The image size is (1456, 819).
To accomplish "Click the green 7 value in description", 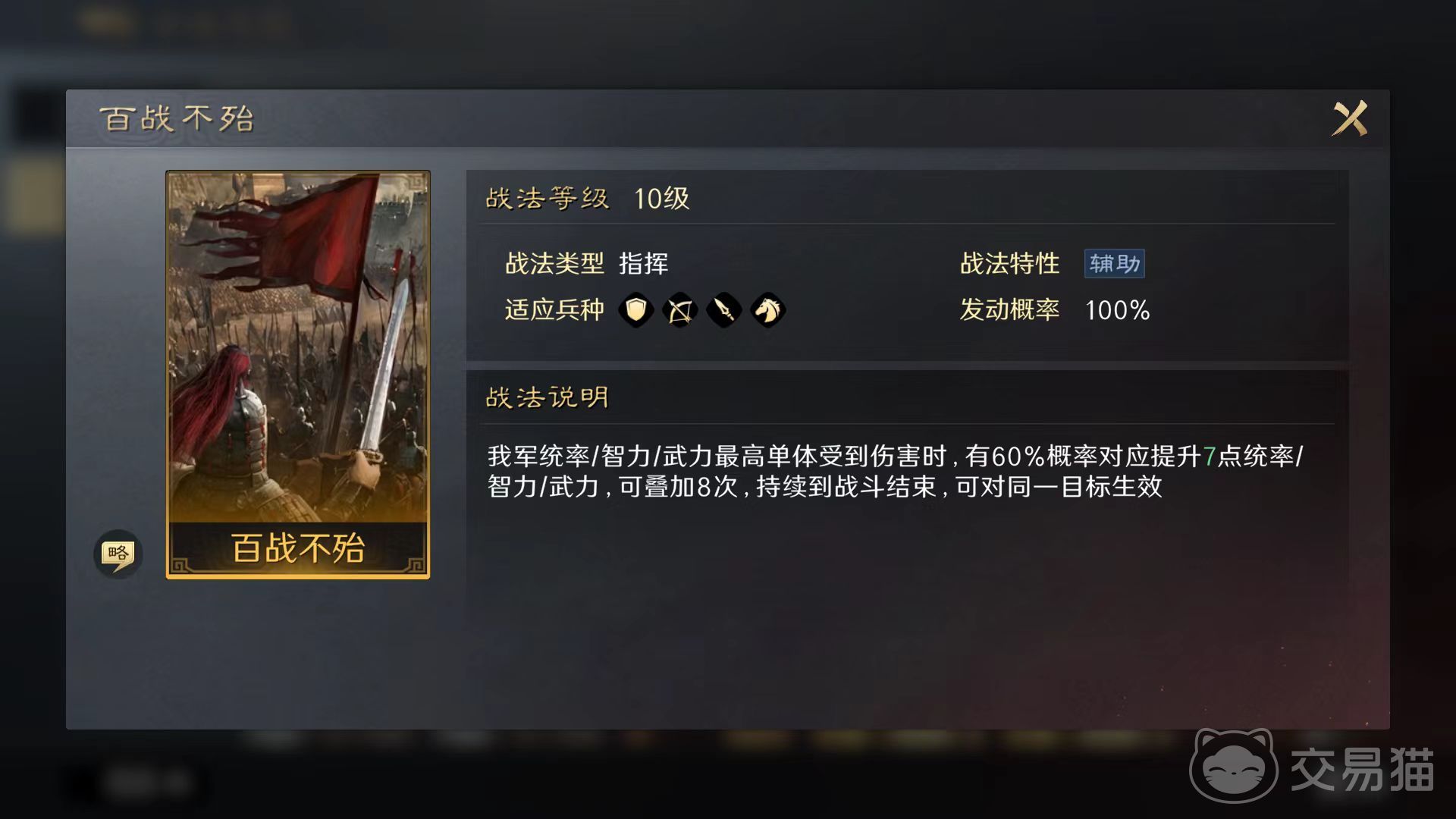I will 1209,457.
